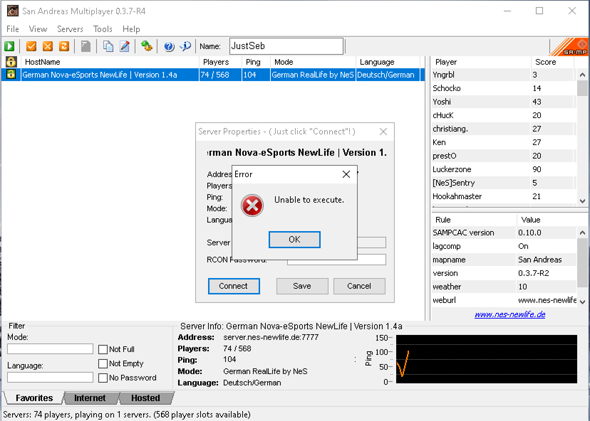The height and width of the screenshot is (421, 590).
Task: Click the Copy Server Info icon
Action: click(x=108, y=46)
